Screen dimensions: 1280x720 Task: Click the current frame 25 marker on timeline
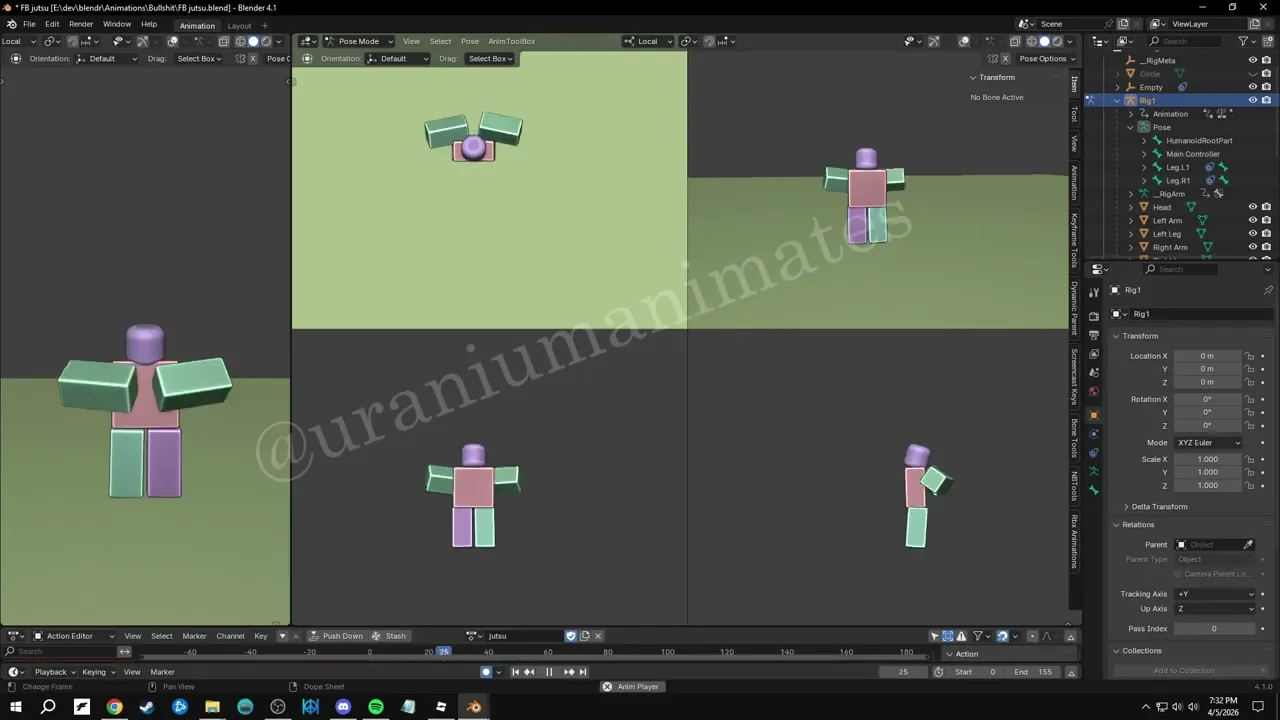[x=444, y=652]
